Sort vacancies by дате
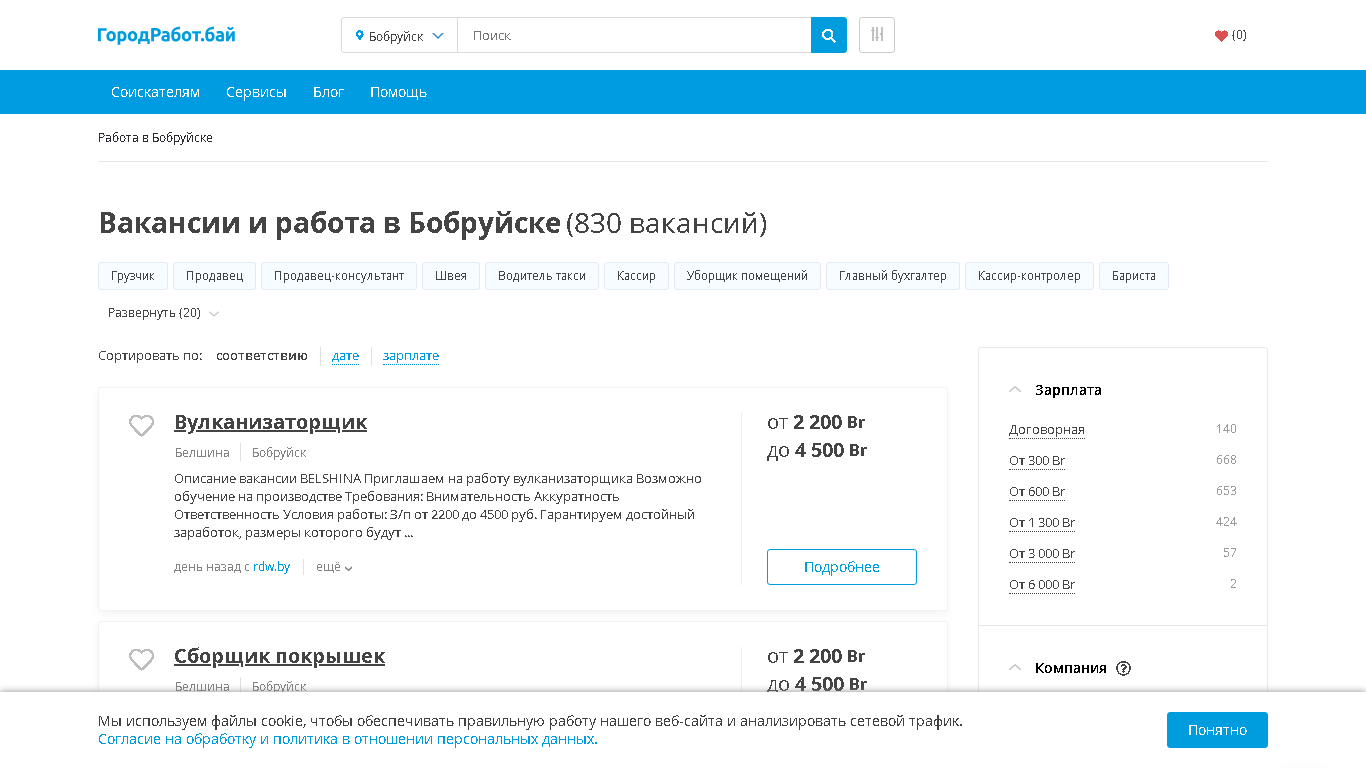Screen dimensions: 1366x768 click(x=345, y=356)
